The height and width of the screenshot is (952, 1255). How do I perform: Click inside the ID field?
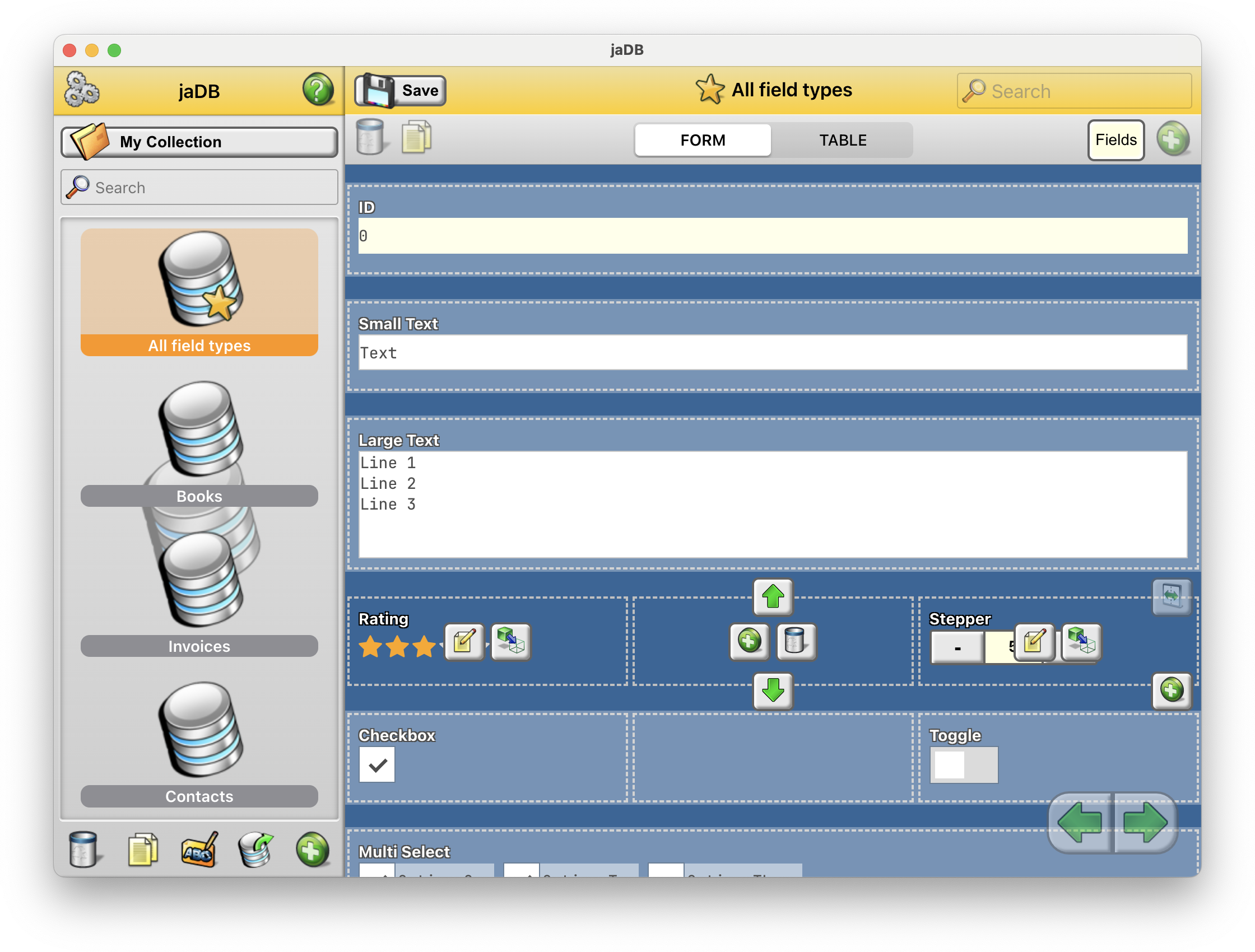coord(772,236)
